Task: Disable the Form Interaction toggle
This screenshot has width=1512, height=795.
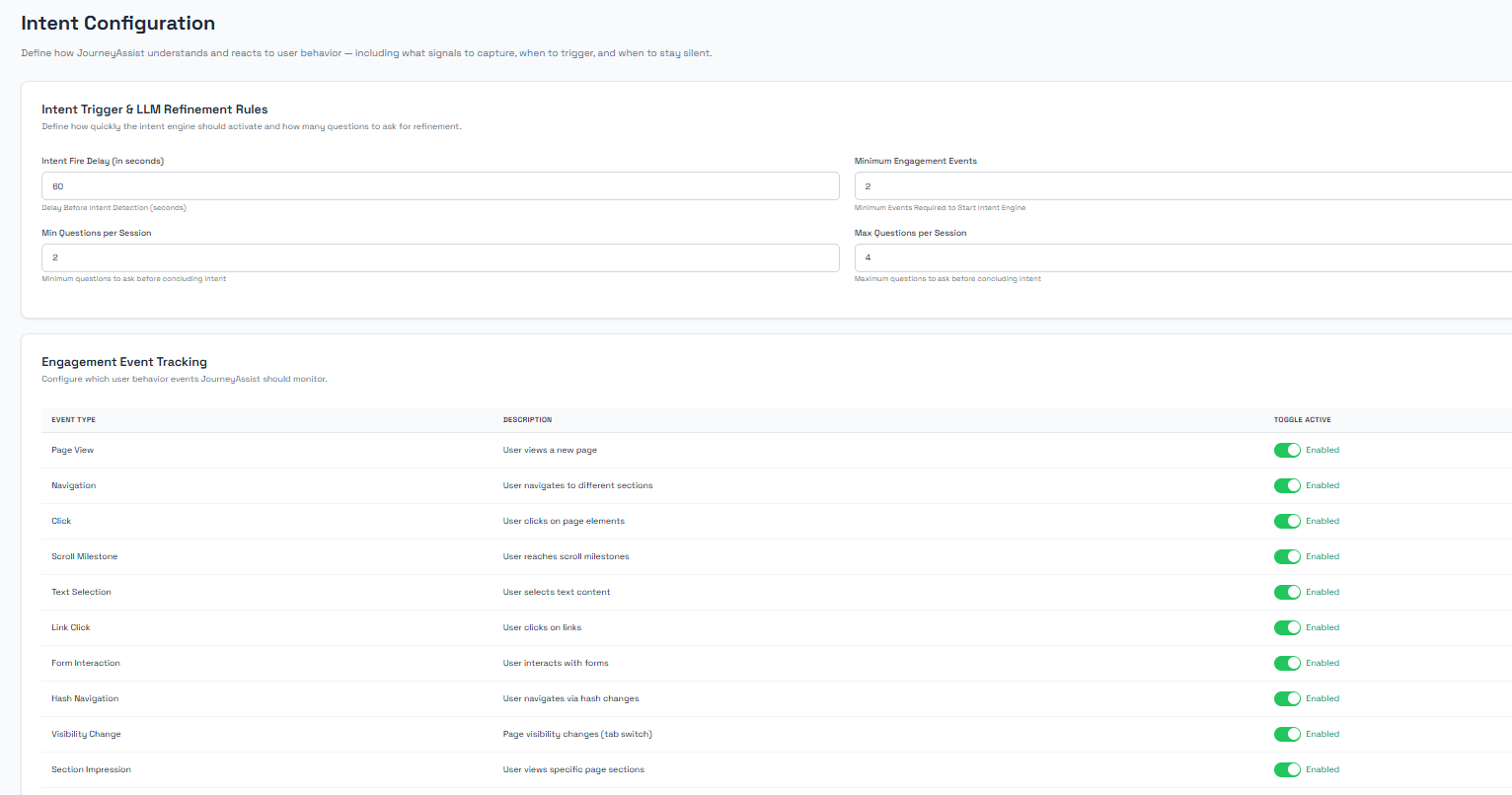Action: [1287, 663]
